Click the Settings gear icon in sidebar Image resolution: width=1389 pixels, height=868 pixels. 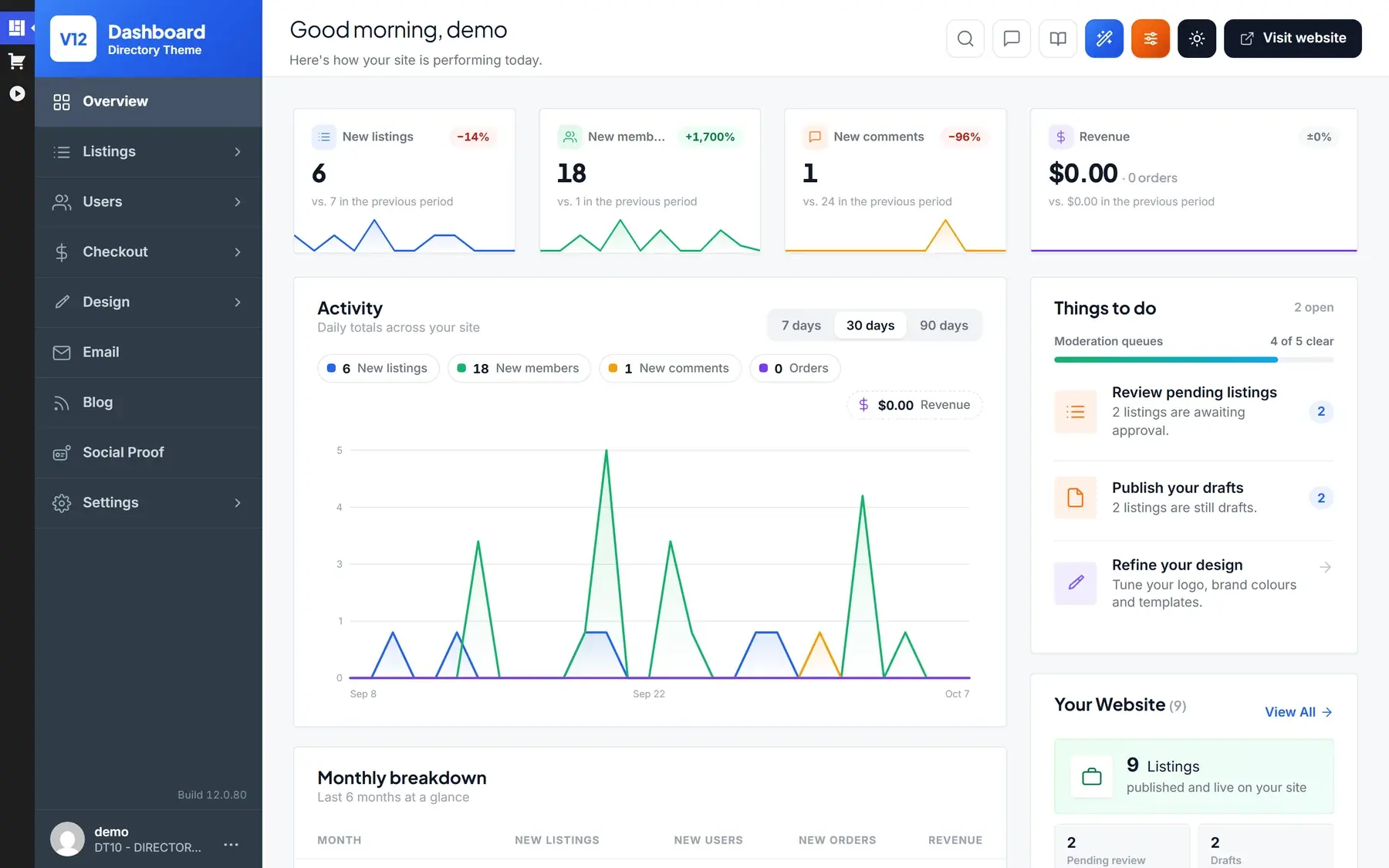pos(62,503)
